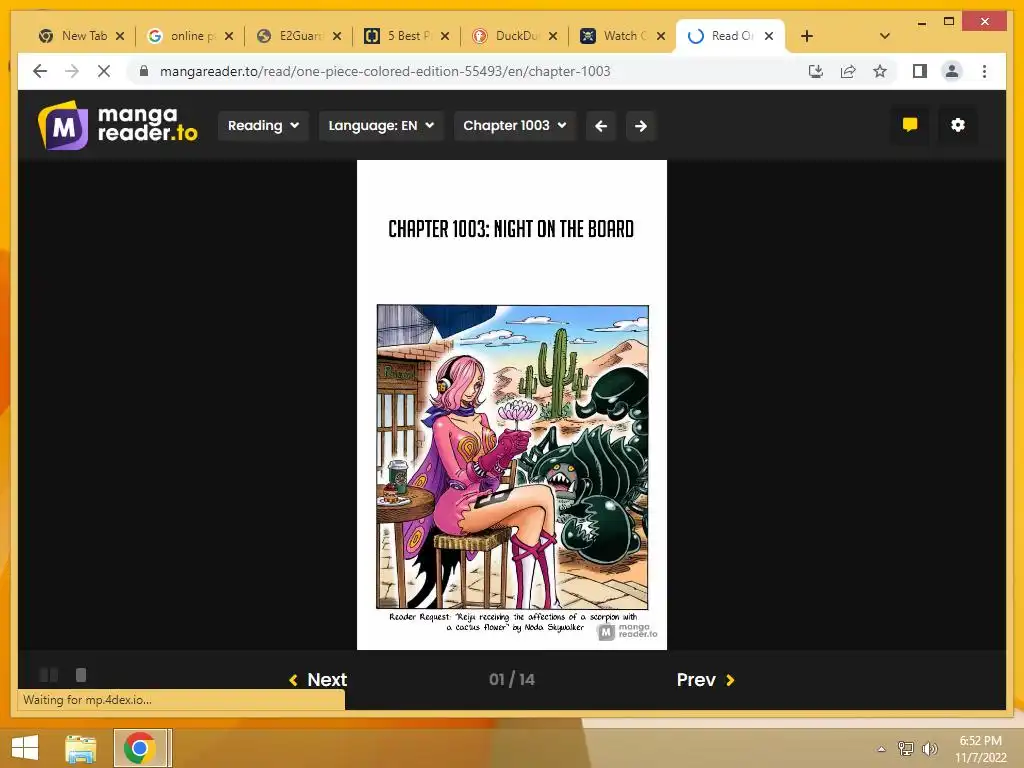Close the Google online tab
Screen dimensions: 1024x768
tap(229, 36)
